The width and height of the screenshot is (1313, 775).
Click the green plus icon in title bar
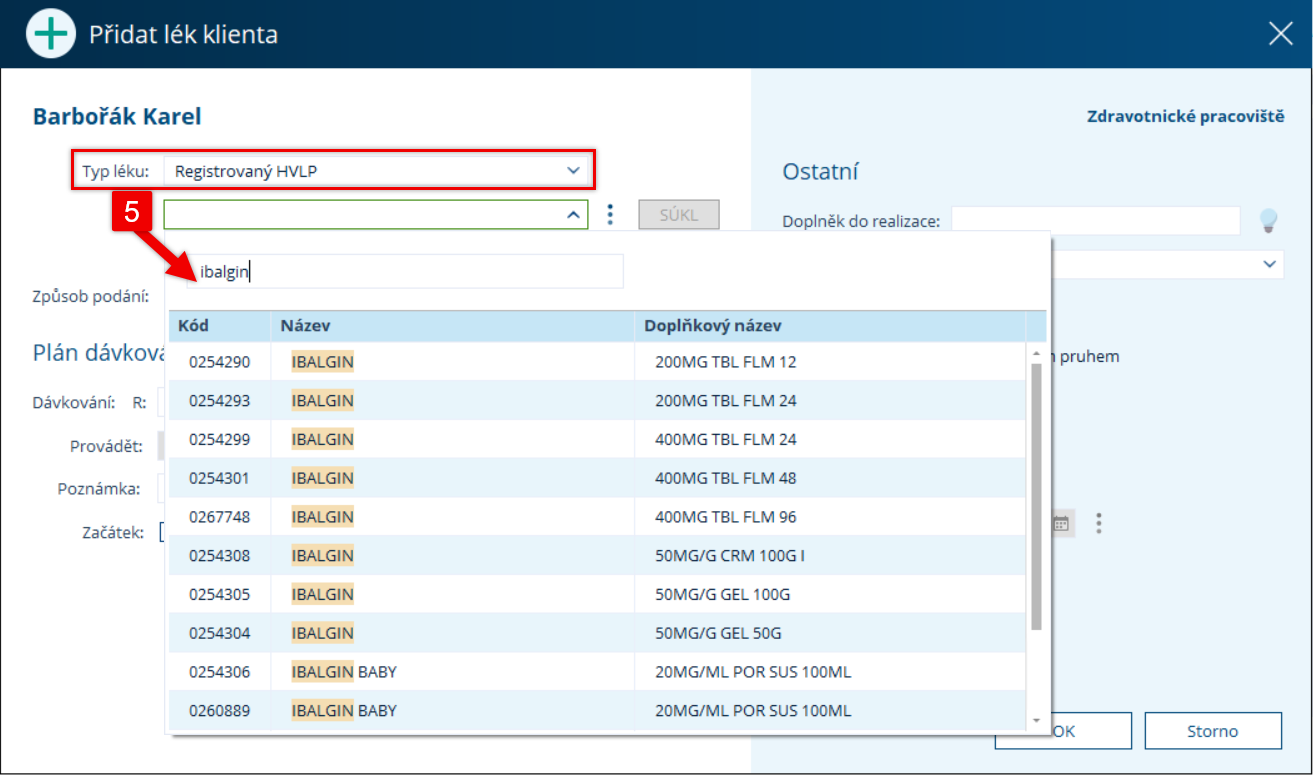pyautogui.click(x=49, y=34)
